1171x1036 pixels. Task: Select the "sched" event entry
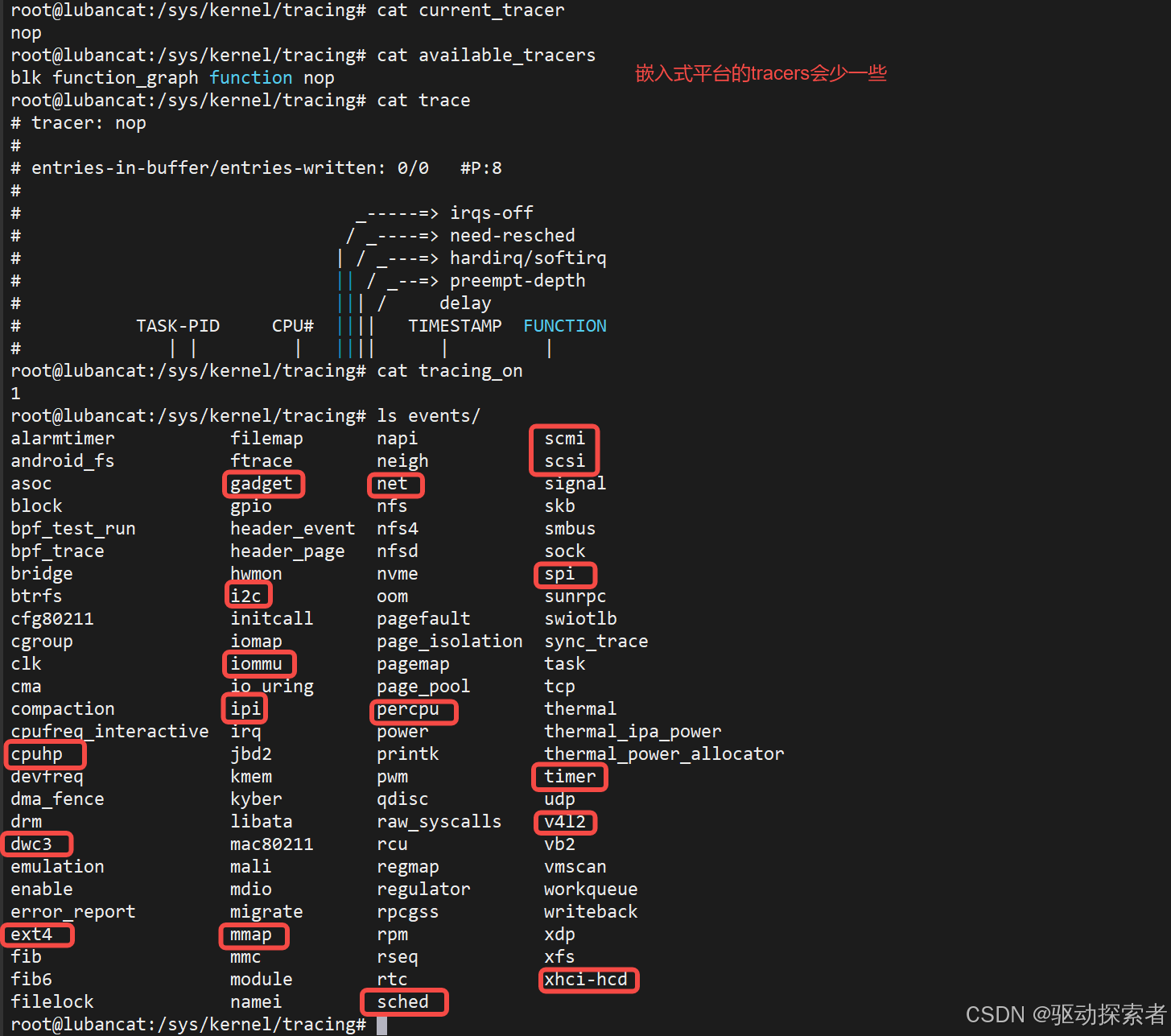coord(403,1001)
